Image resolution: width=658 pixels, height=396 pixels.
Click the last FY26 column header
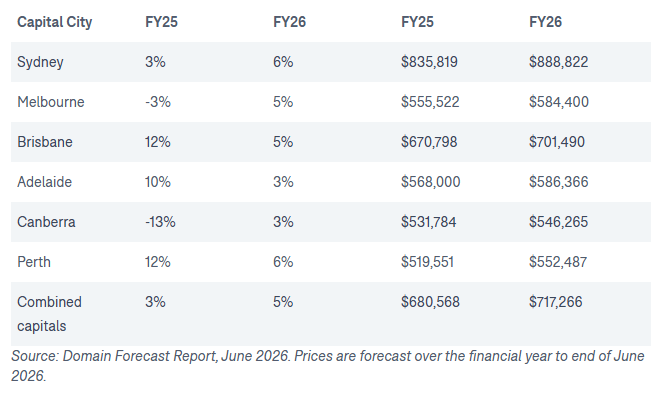pos(546,22)
